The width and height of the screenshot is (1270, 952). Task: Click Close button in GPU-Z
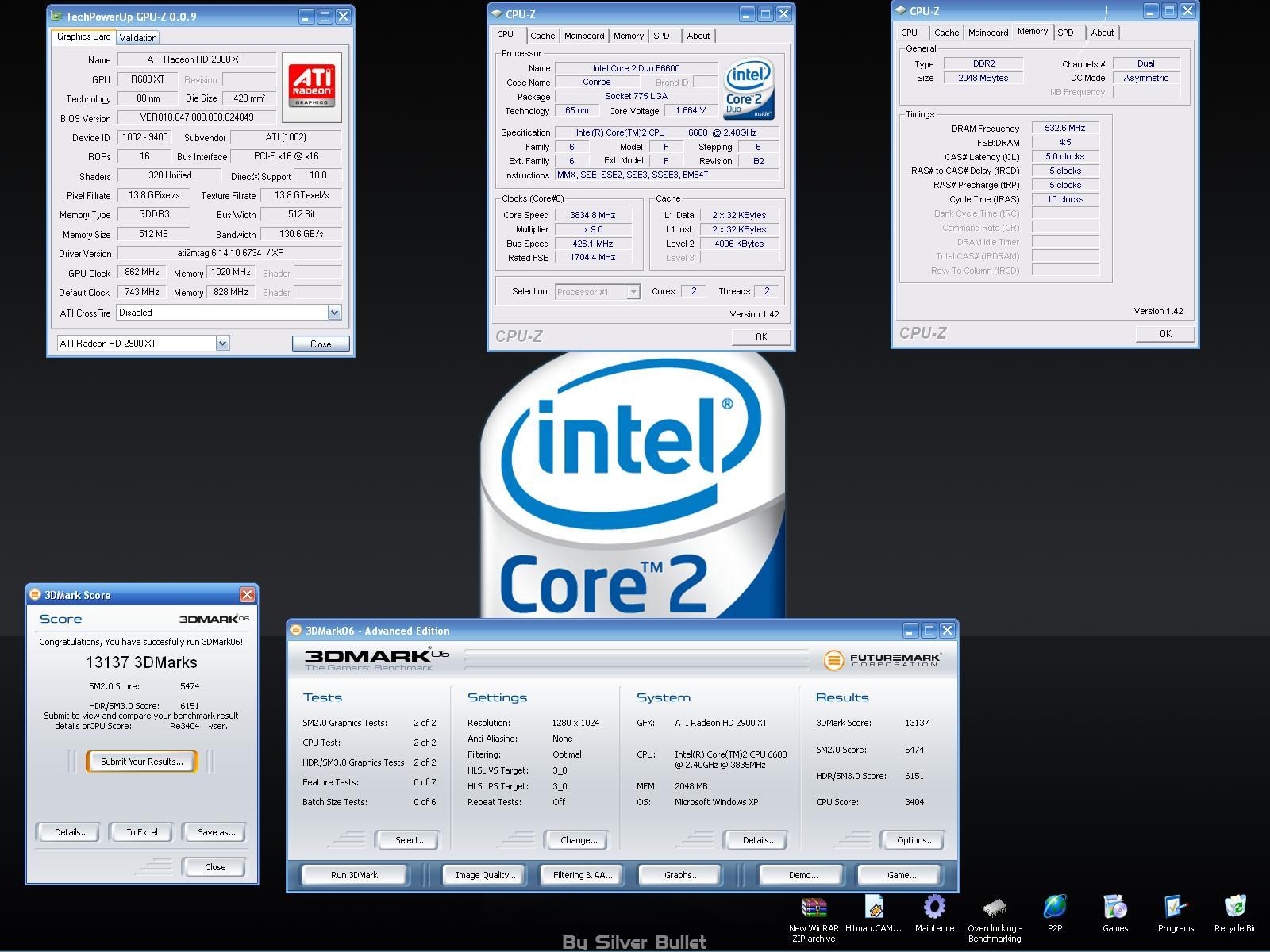tap(321, 344)
